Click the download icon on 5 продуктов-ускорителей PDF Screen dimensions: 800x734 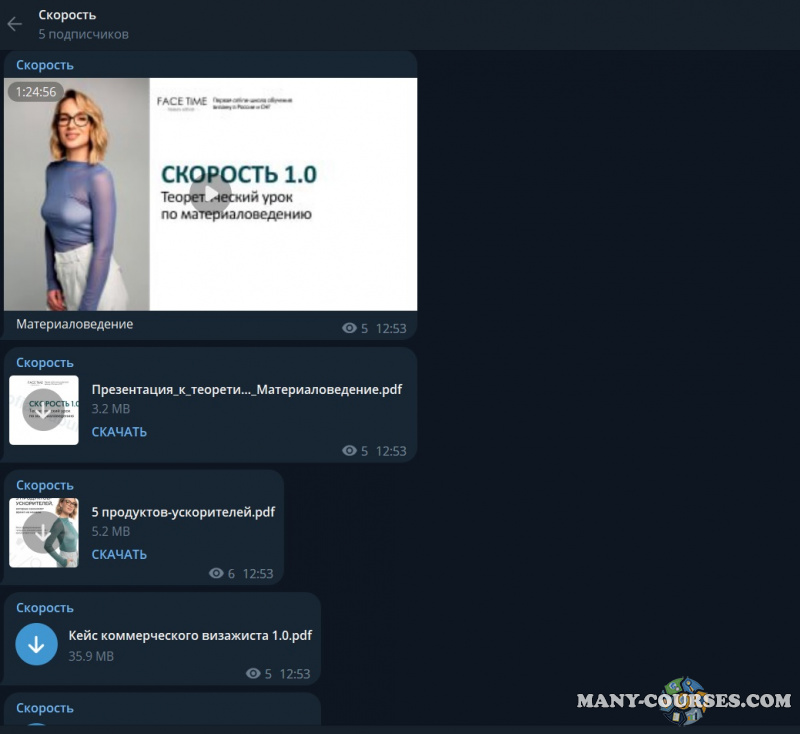(44, 532)
